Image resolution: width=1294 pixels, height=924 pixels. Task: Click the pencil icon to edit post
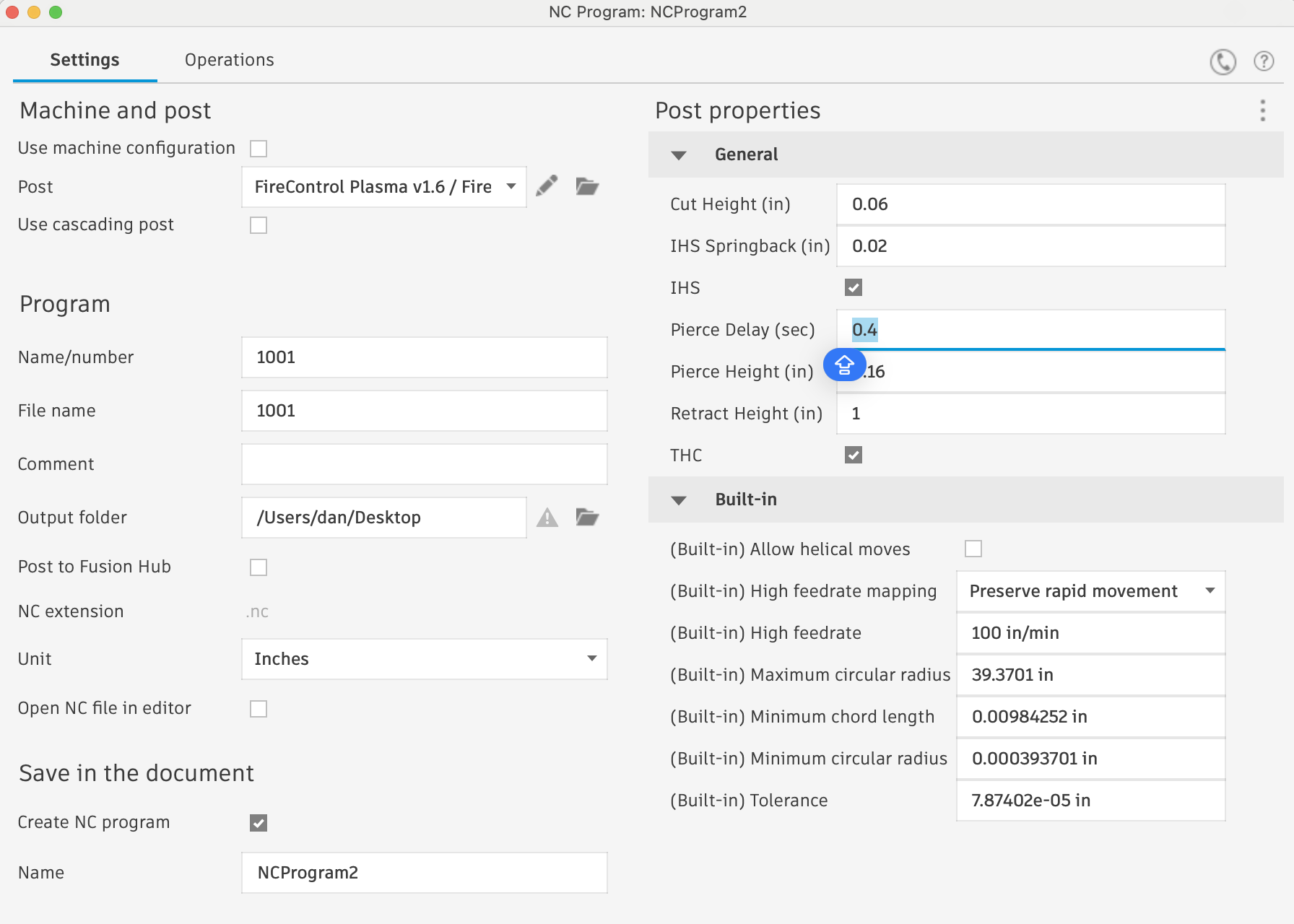click(x=547, y=186)
